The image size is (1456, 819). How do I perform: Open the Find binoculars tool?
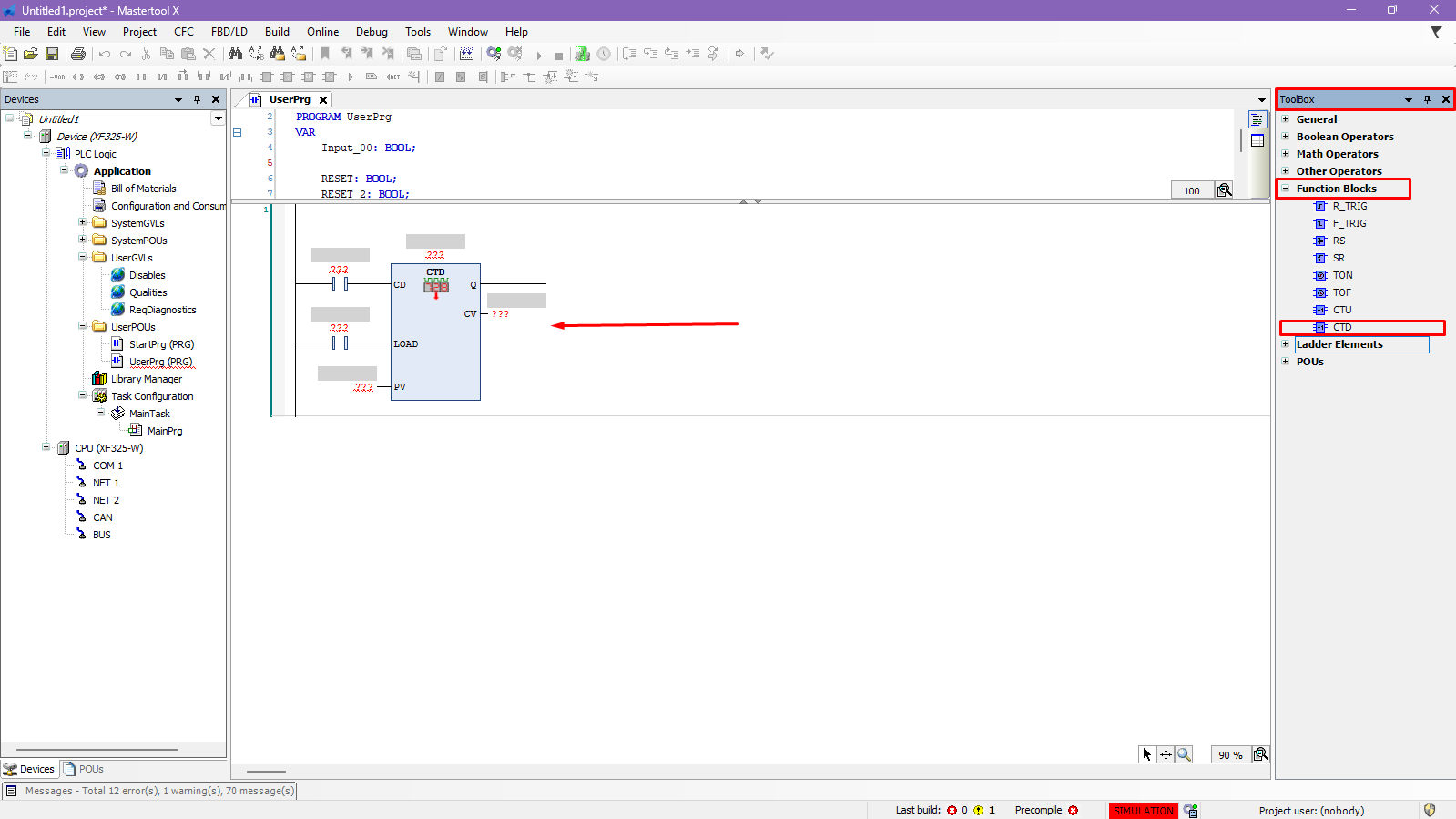click(x=235, y=55)
